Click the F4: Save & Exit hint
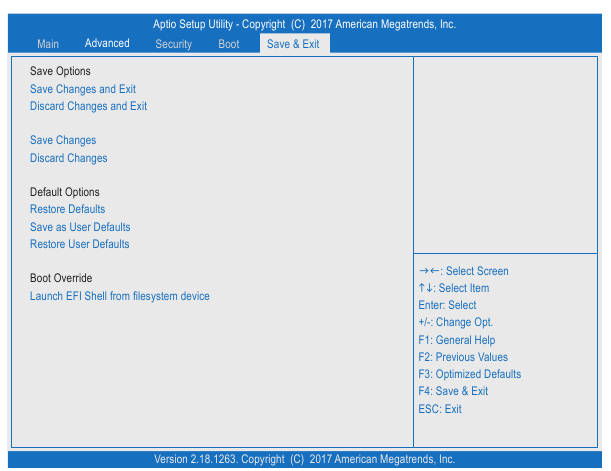611x471 pixels. 453,391
